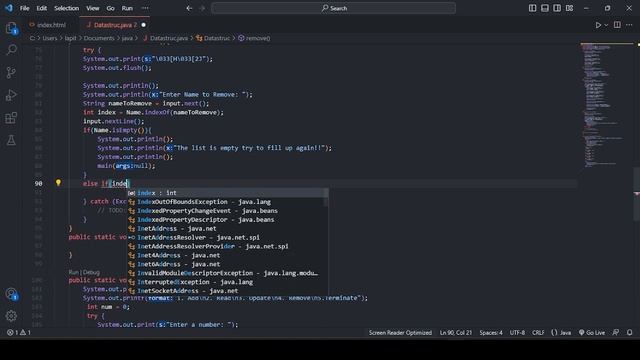Choose the Inet6Address suggestion
The width and height of the screenshot is (640, 360).
click(x=227, y=264)
